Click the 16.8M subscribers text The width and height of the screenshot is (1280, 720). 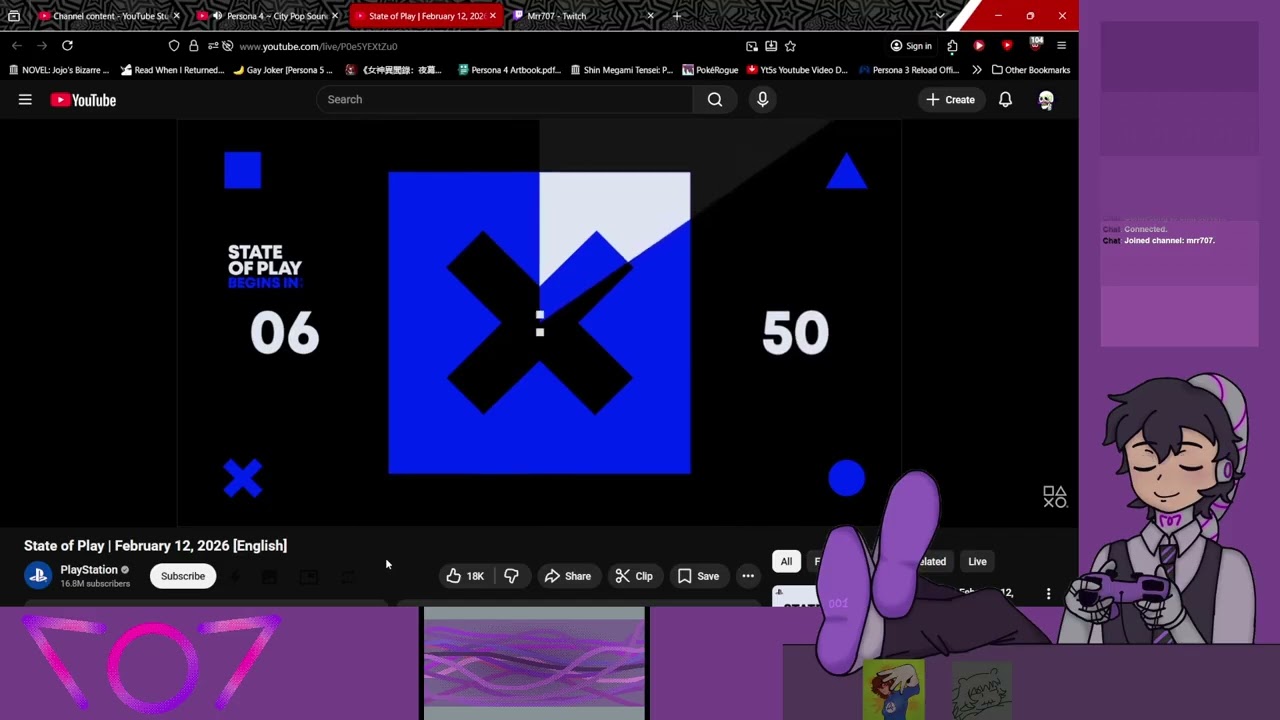coord(95,584)
